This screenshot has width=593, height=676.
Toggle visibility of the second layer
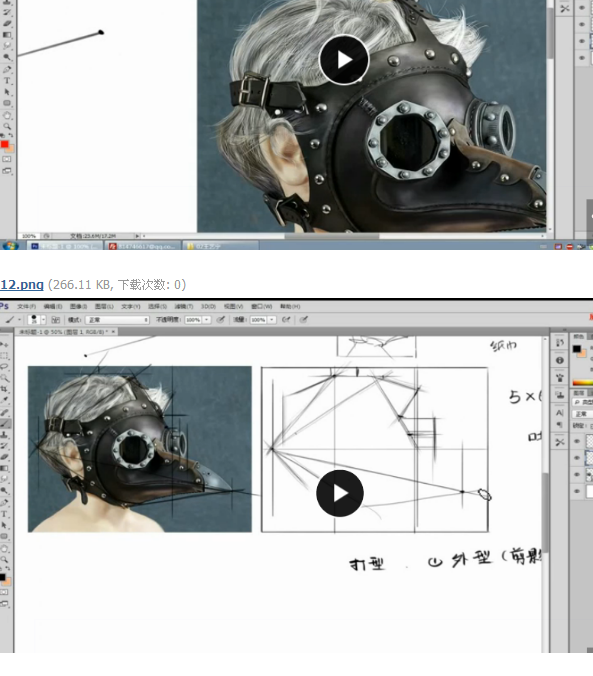pyautogui.click(x=577, y=458)
